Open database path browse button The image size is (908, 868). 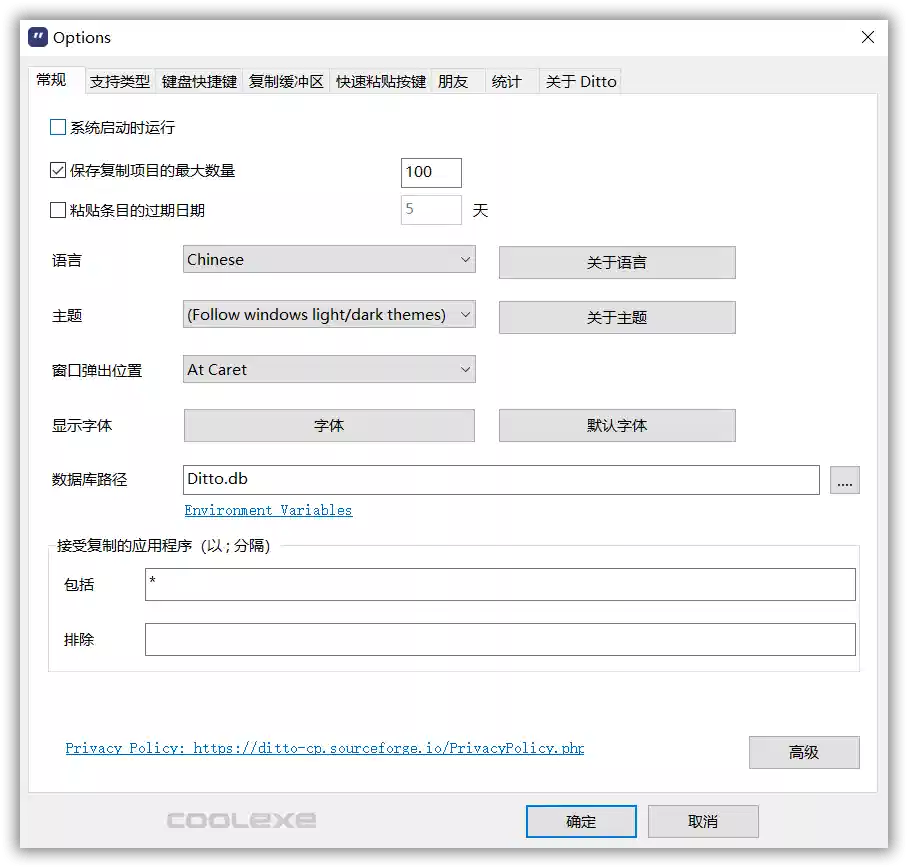click(845, 480)
